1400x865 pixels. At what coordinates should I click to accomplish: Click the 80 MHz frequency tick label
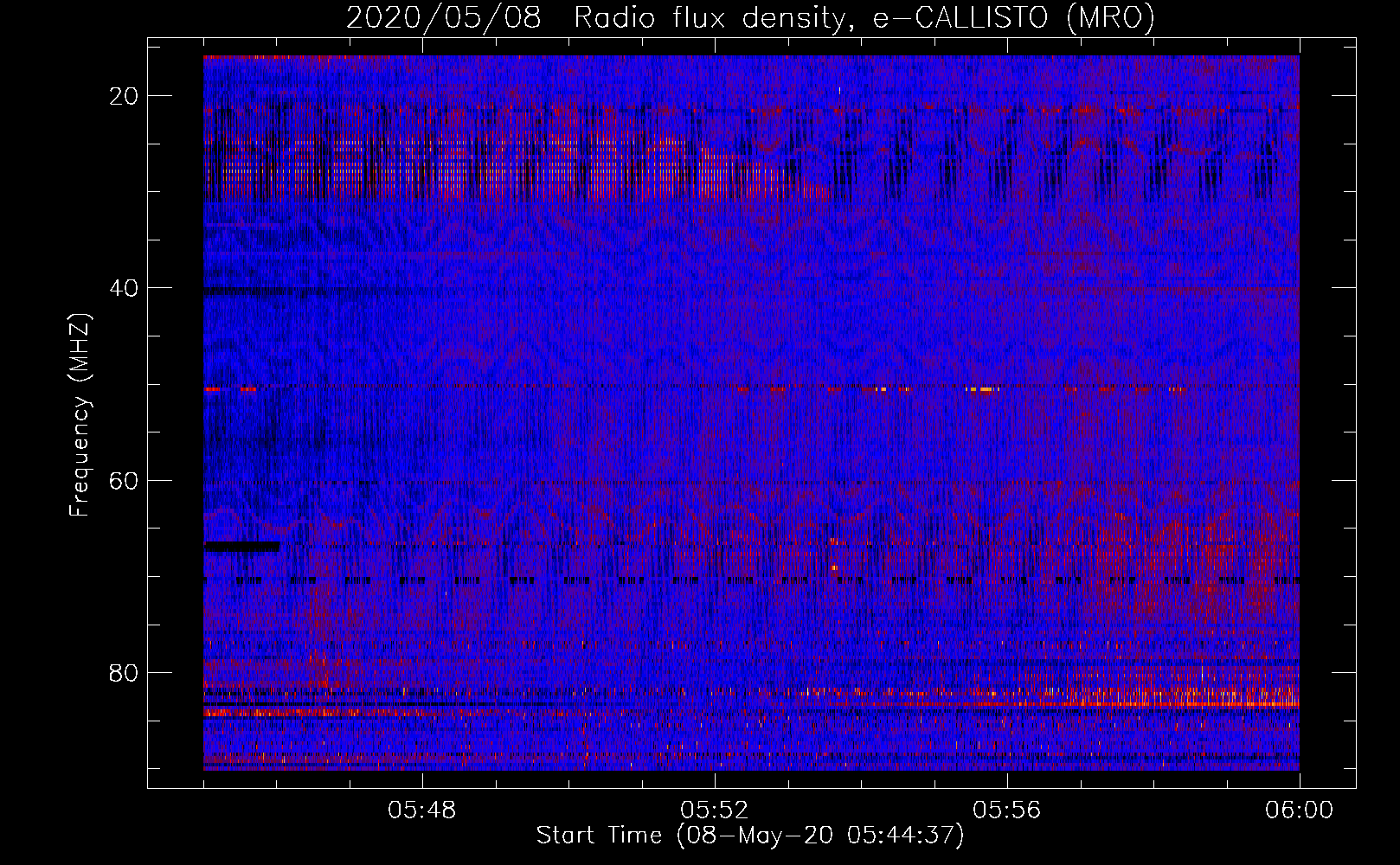pos(125,672)
